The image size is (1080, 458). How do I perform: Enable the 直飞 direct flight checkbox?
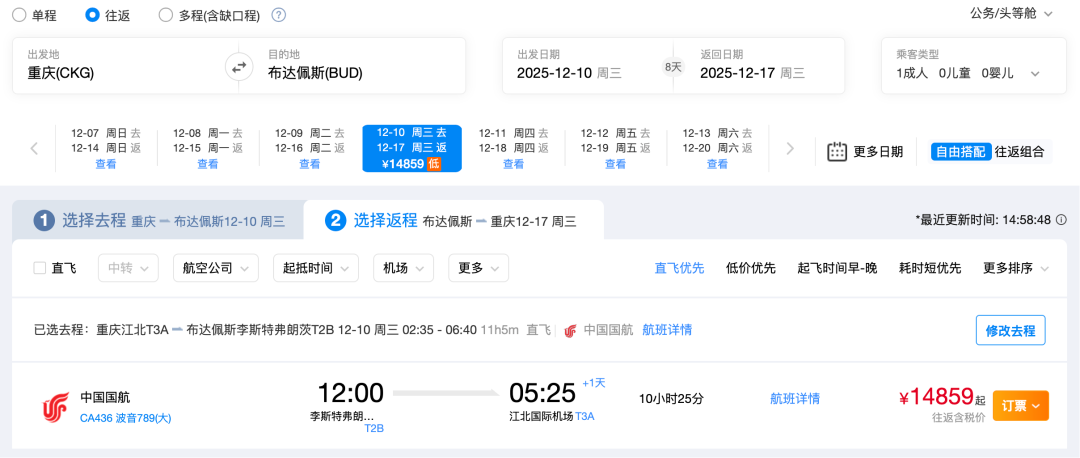click(x=40, y=268)
